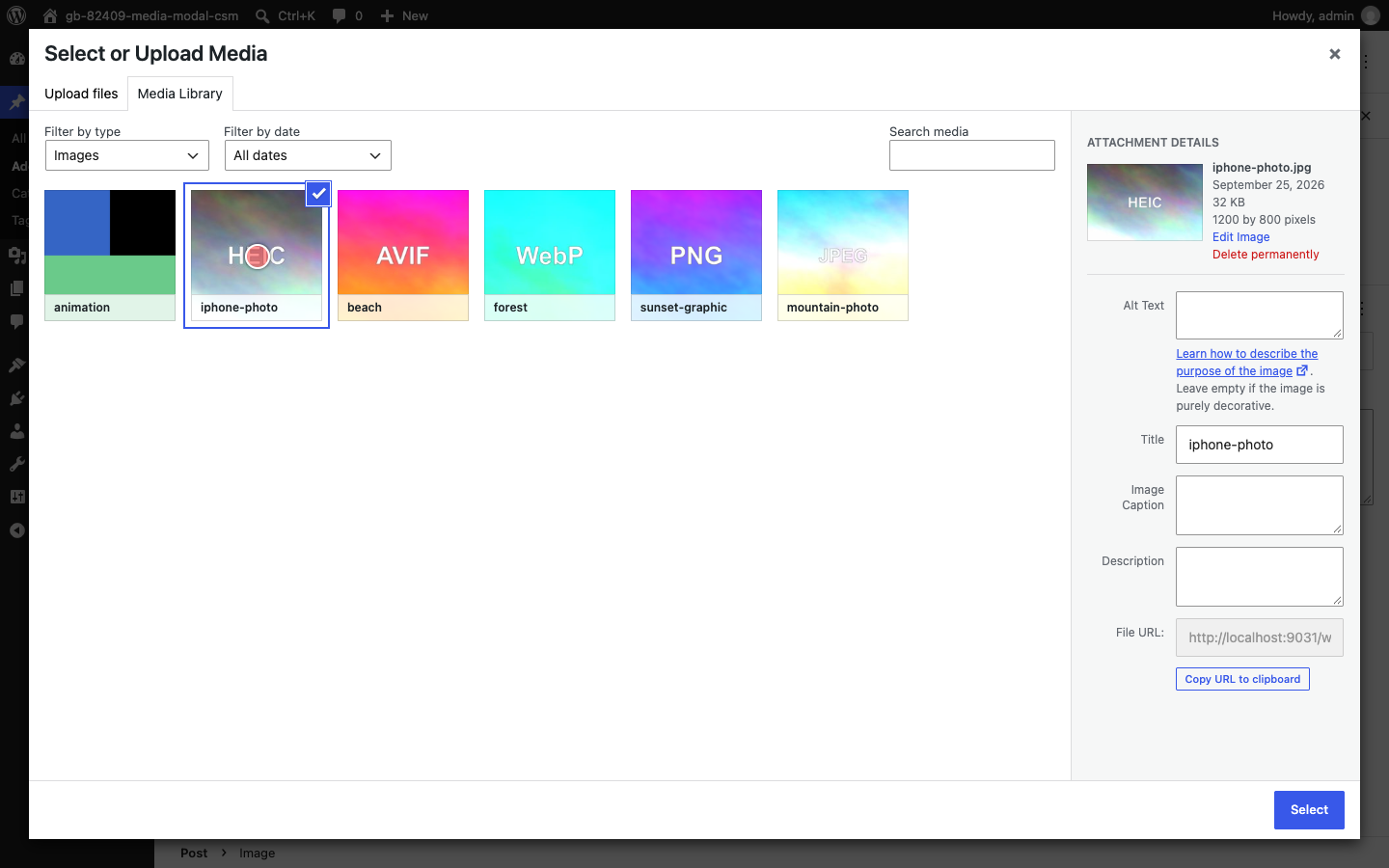Click the ATTACHMENT DETAILS heading
This screenshot has height=868, width=1389.
tap(1153, 143)
